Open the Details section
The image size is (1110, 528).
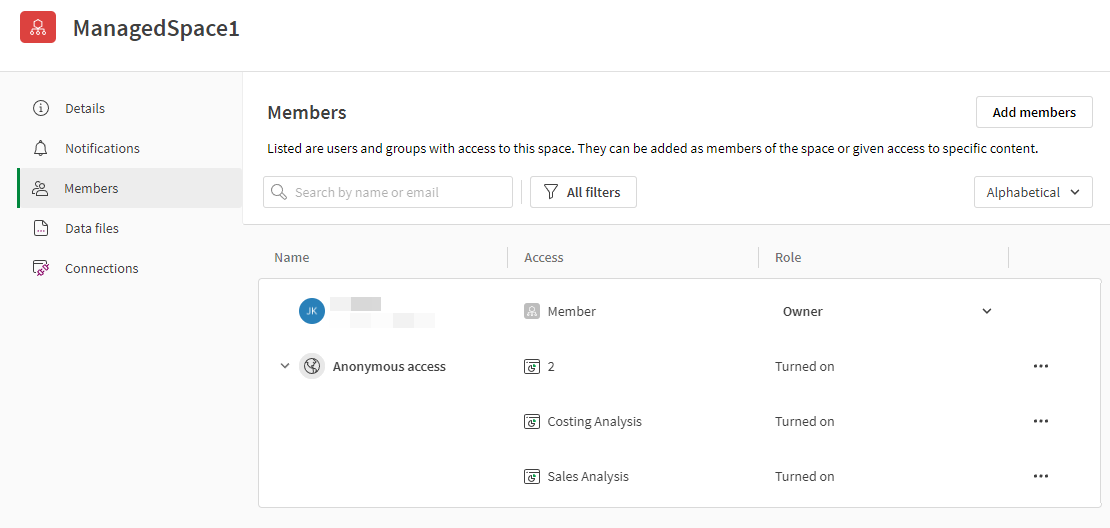[130, 108]
